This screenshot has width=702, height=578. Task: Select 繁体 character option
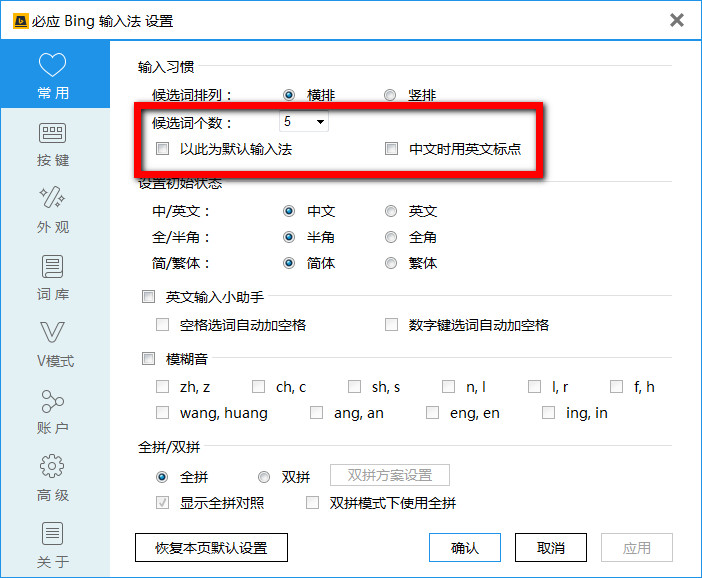point(390,263)
